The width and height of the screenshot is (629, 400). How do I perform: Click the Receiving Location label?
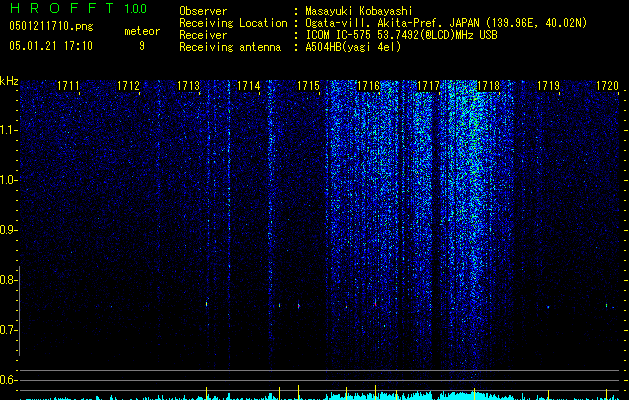pos(233,23)
